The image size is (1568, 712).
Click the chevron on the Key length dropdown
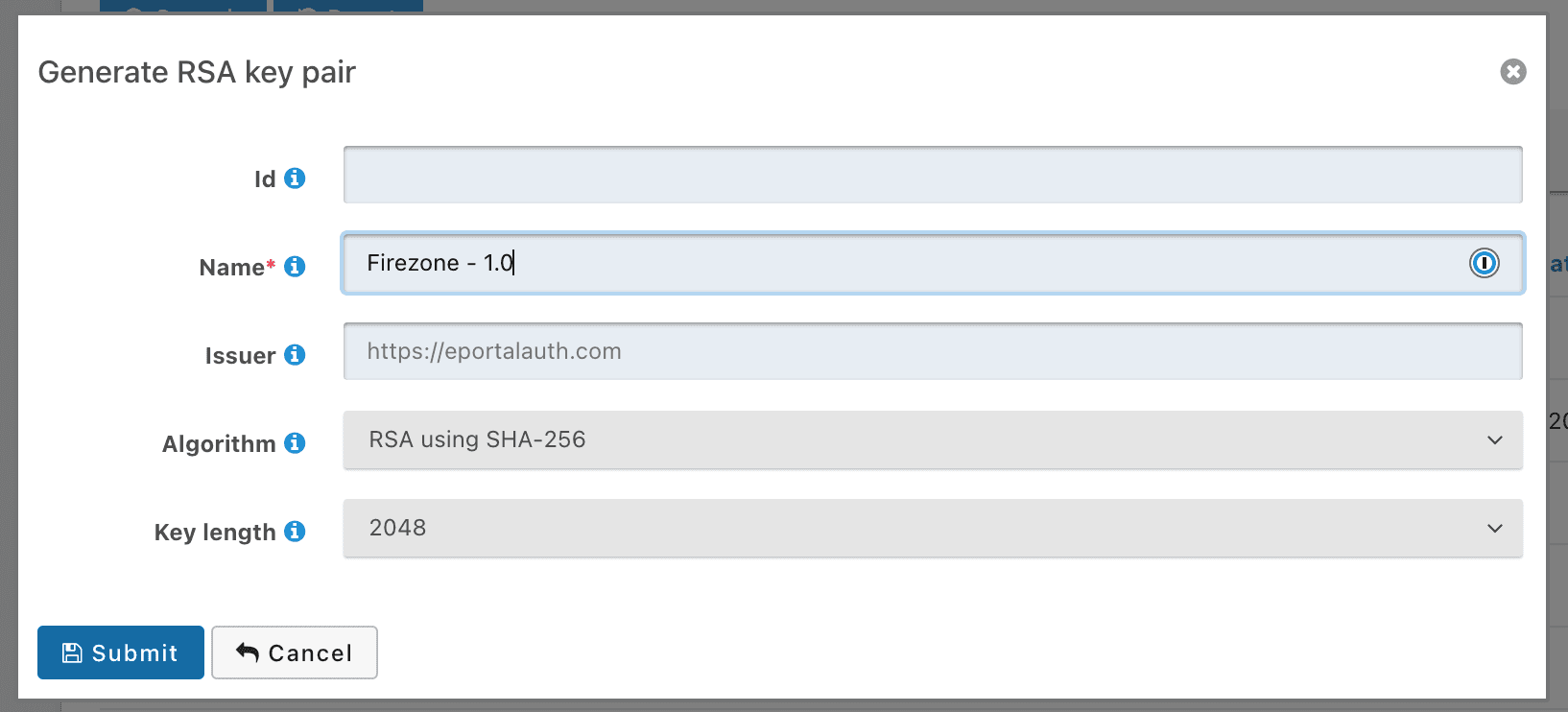click(1494, 528)
